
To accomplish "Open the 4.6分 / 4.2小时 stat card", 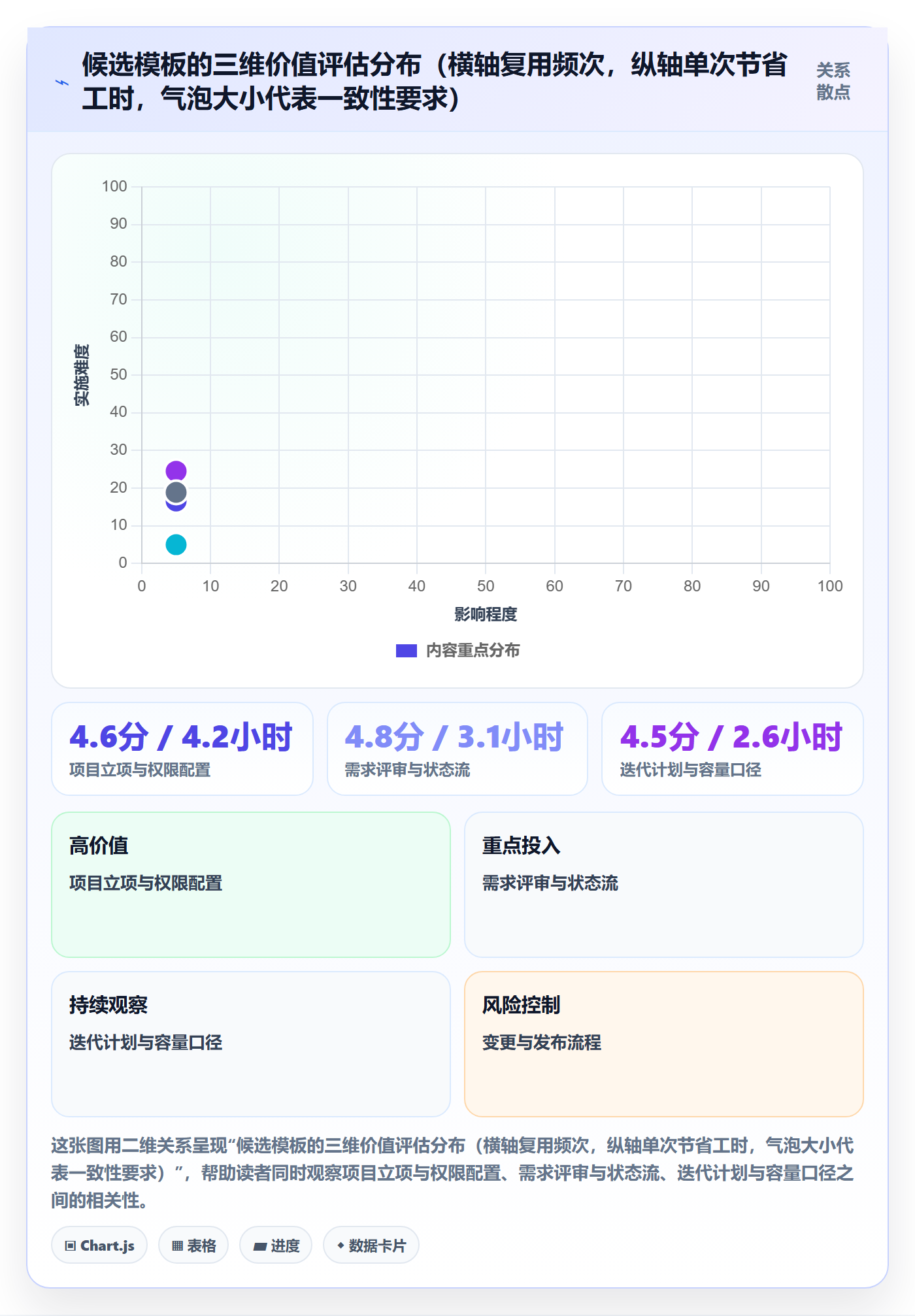I will click(182, 749).
